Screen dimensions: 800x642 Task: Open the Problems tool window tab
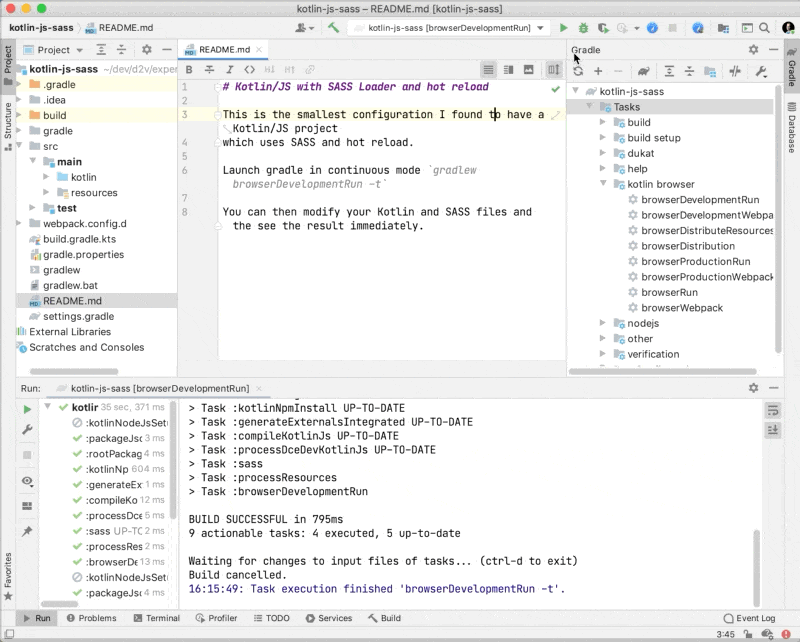tap(91, 618)
